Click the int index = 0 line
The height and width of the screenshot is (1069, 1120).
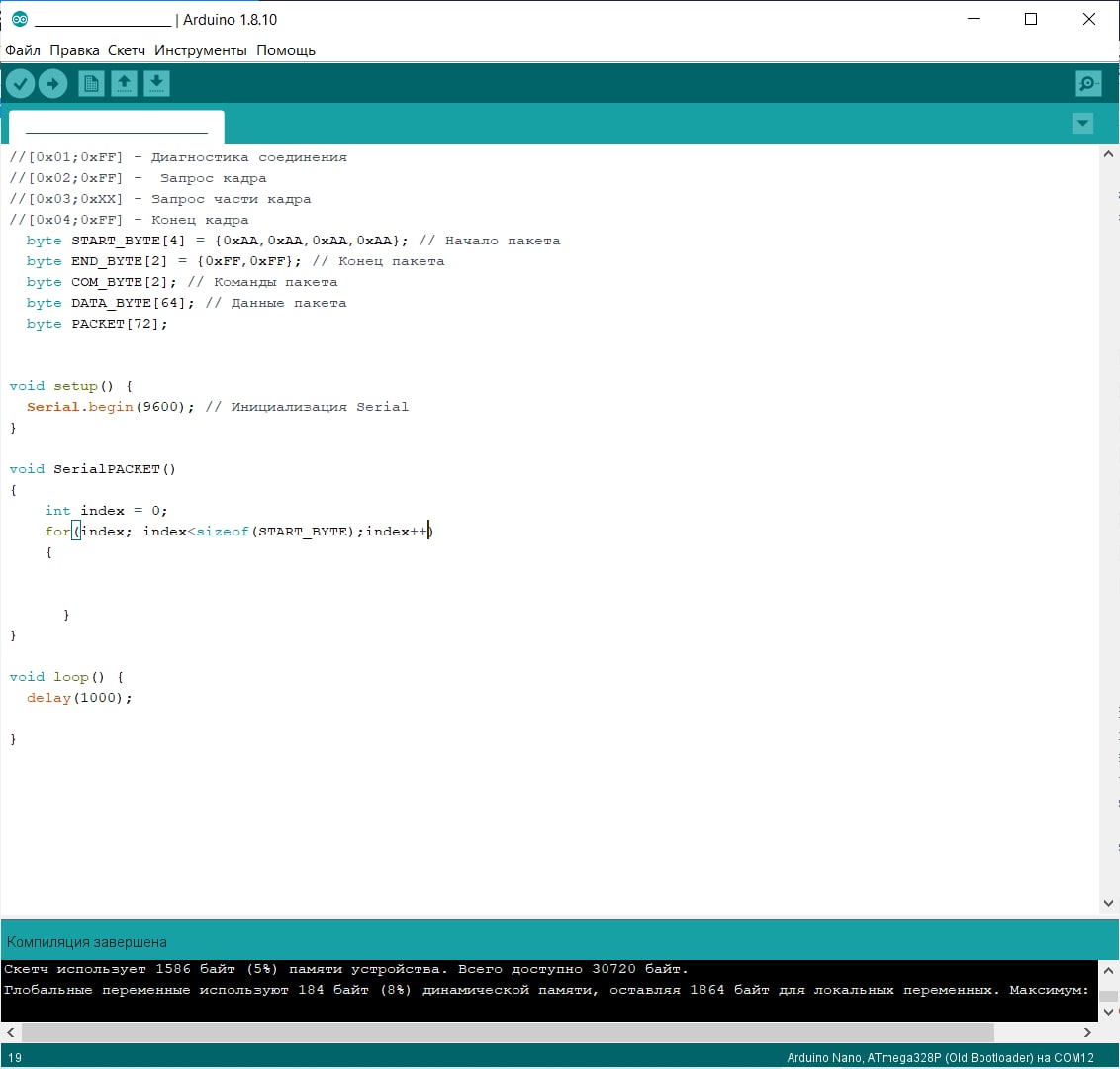tap(106, 511)
